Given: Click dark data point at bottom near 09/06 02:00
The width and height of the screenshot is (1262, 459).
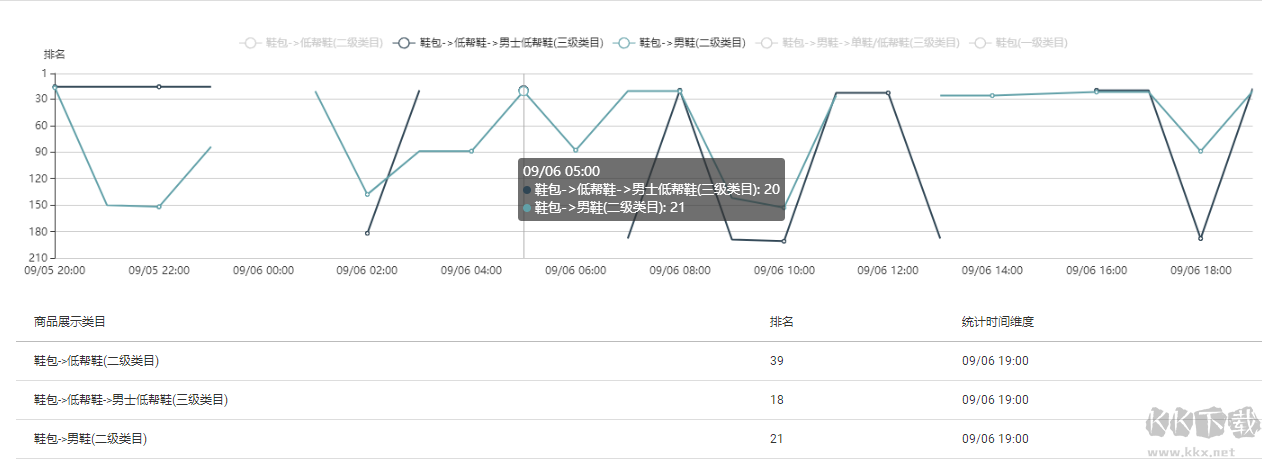Looking at the screenshot, I should 367,233.
